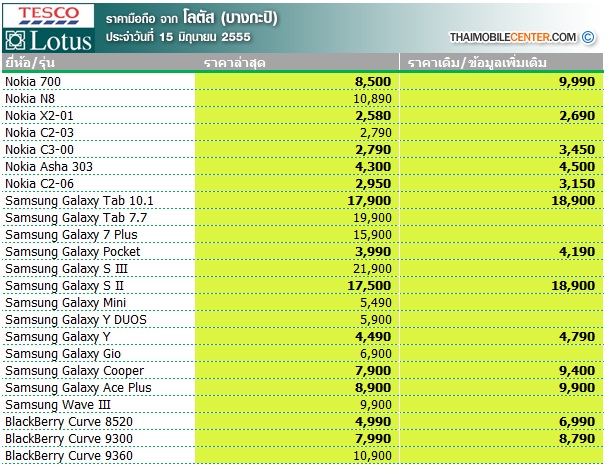This screenshot has width=607, height=467.
Task: Select Samsung Galaxy Tab 7.7 name
Action: 76,218
